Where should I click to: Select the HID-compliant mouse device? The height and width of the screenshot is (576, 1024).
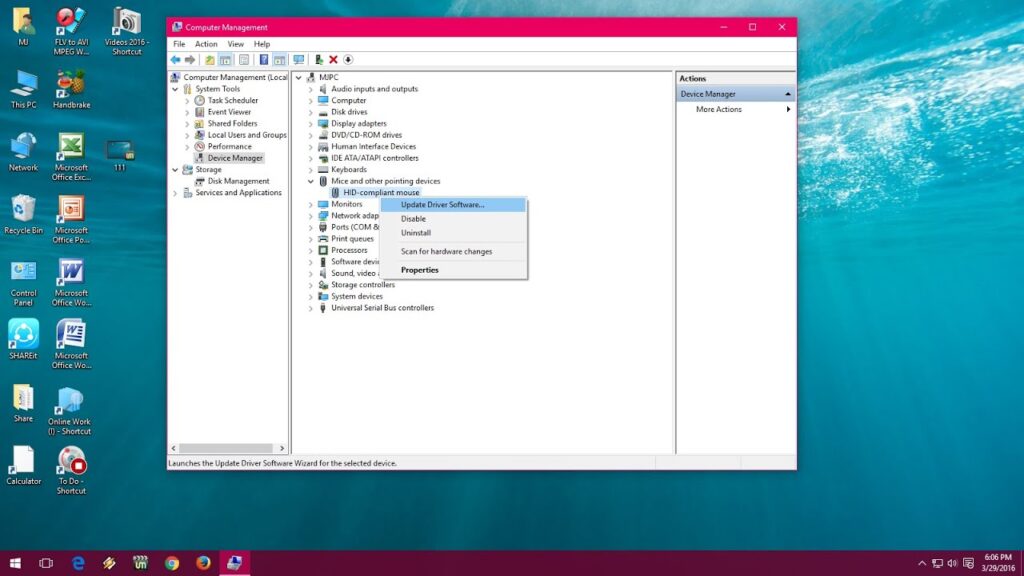381,193
